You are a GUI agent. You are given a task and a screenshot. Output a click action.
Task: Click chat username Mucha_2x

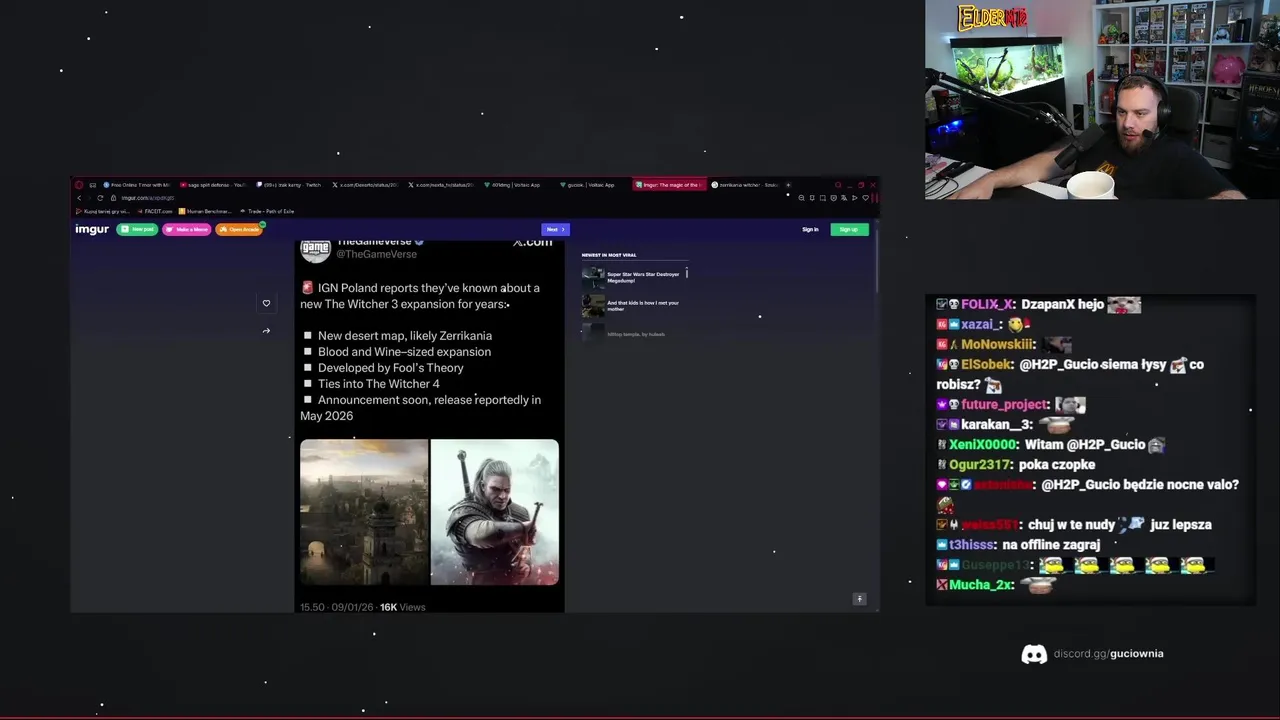[x=980, y=585]
